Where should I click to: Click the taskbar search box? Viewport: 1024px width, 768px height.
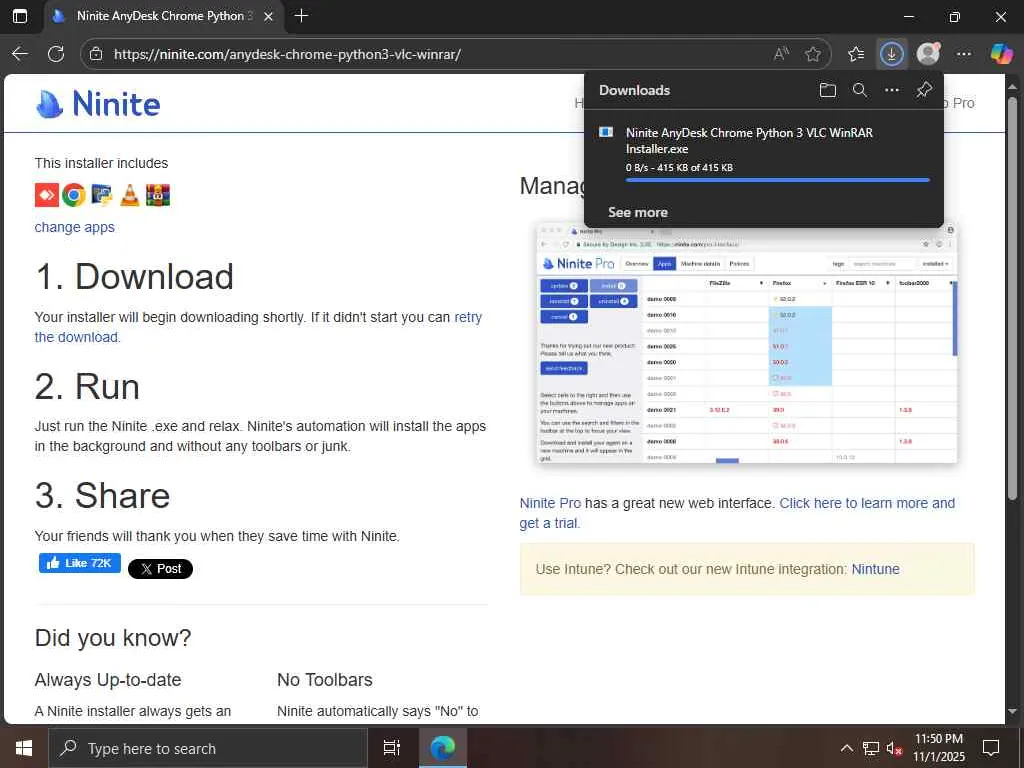pyautogui.click(x=208, y=748)
